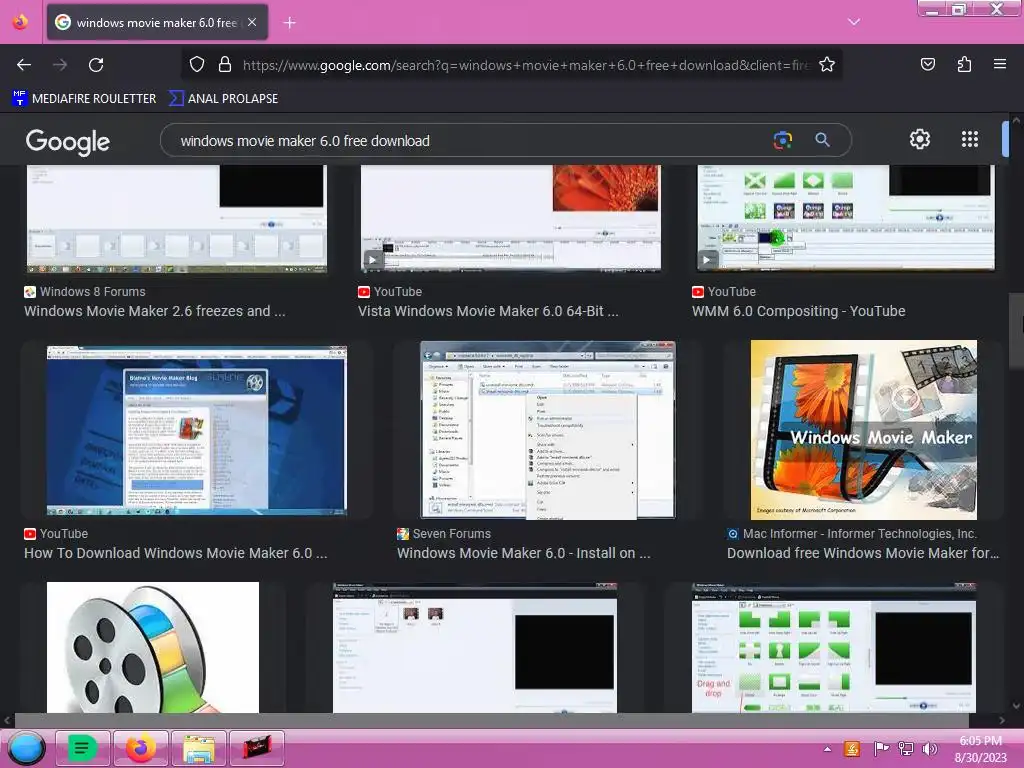Close the windows movie maker tab
The height and width of the screenshot is (768, 1024).
(252, 22)
